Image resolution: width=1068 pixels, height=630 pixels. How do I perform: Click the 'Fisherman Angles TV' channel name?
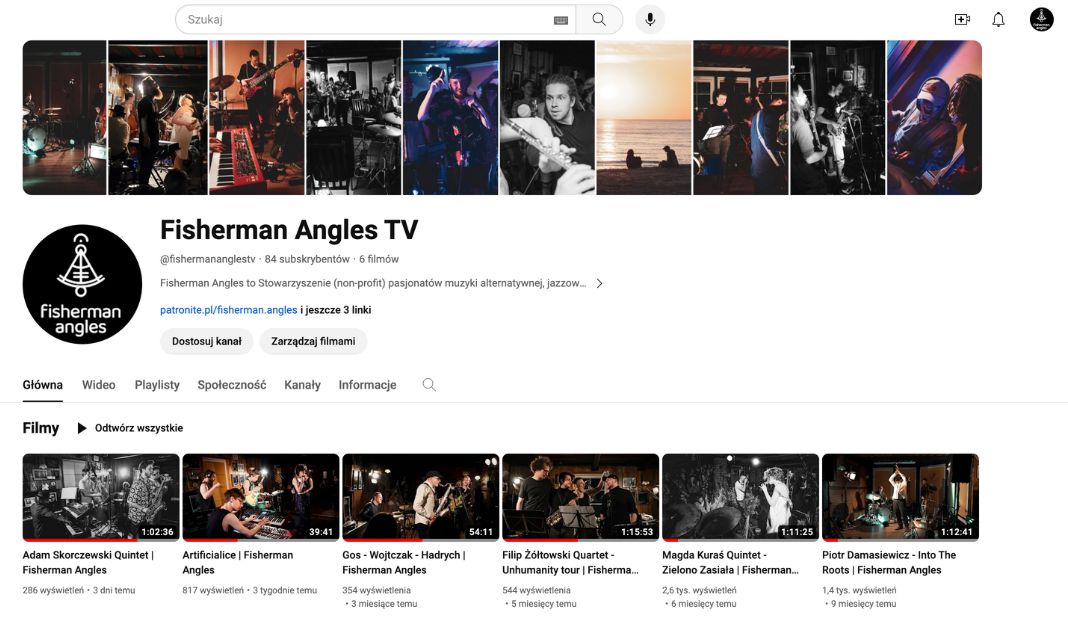[289, 230]
